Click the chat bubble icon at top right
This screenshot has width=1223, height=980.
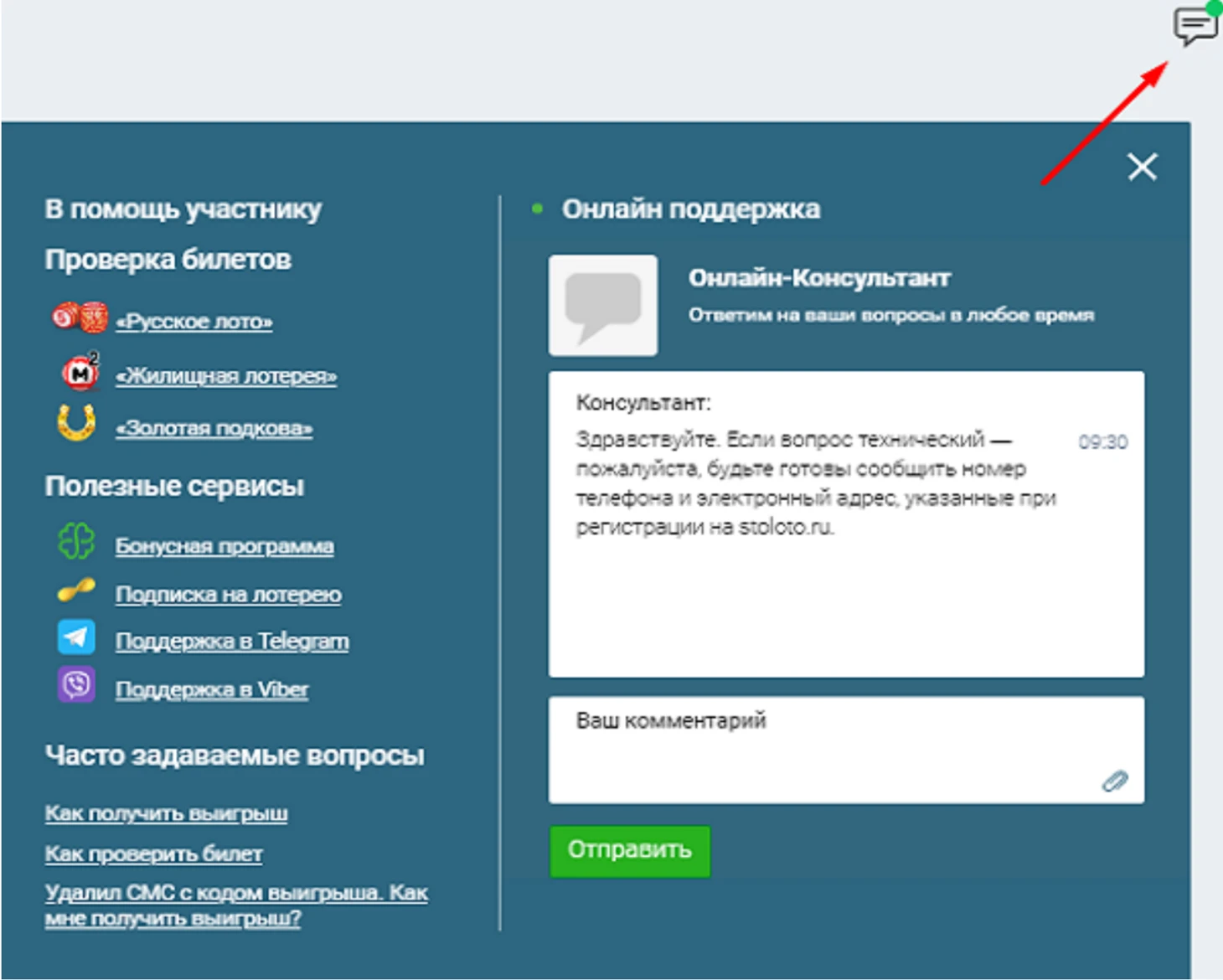pos(1195,26)
